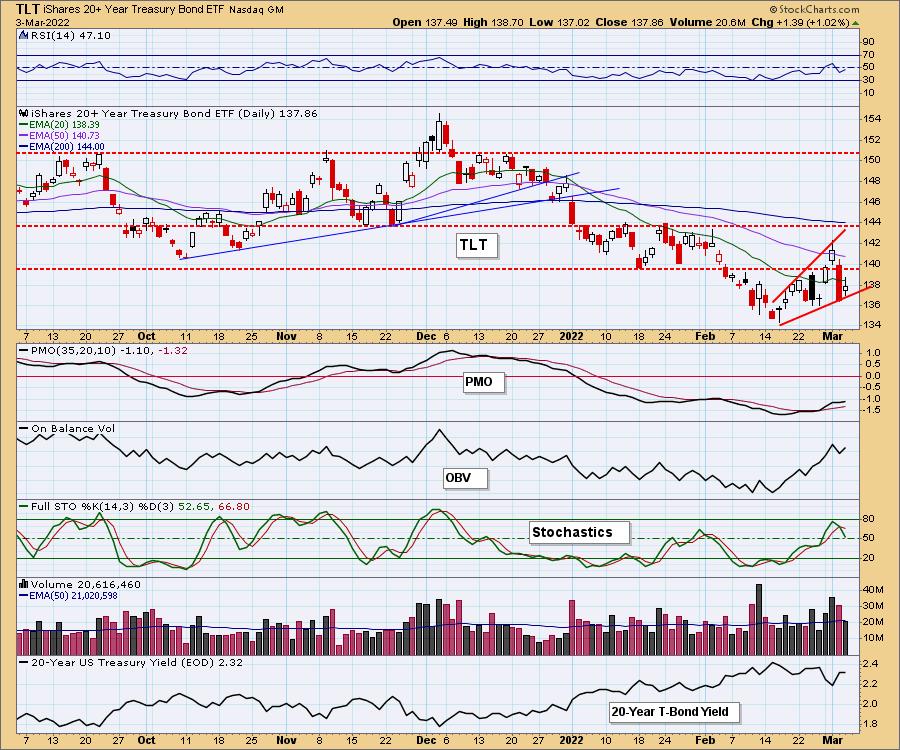Click the 154 label on the price axis

point(872,119)
